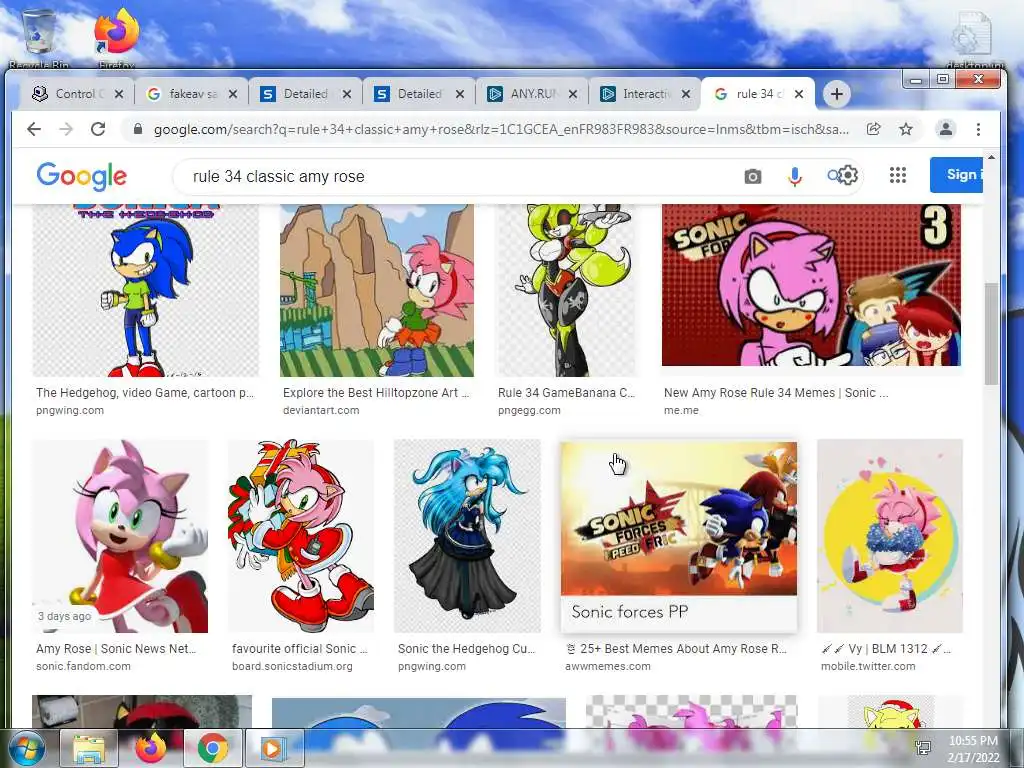Open the Hilltopzone Art deviantart thumbnail
Screen dimensions: 1024x768
pyautogui.click(x=377, y=291)
